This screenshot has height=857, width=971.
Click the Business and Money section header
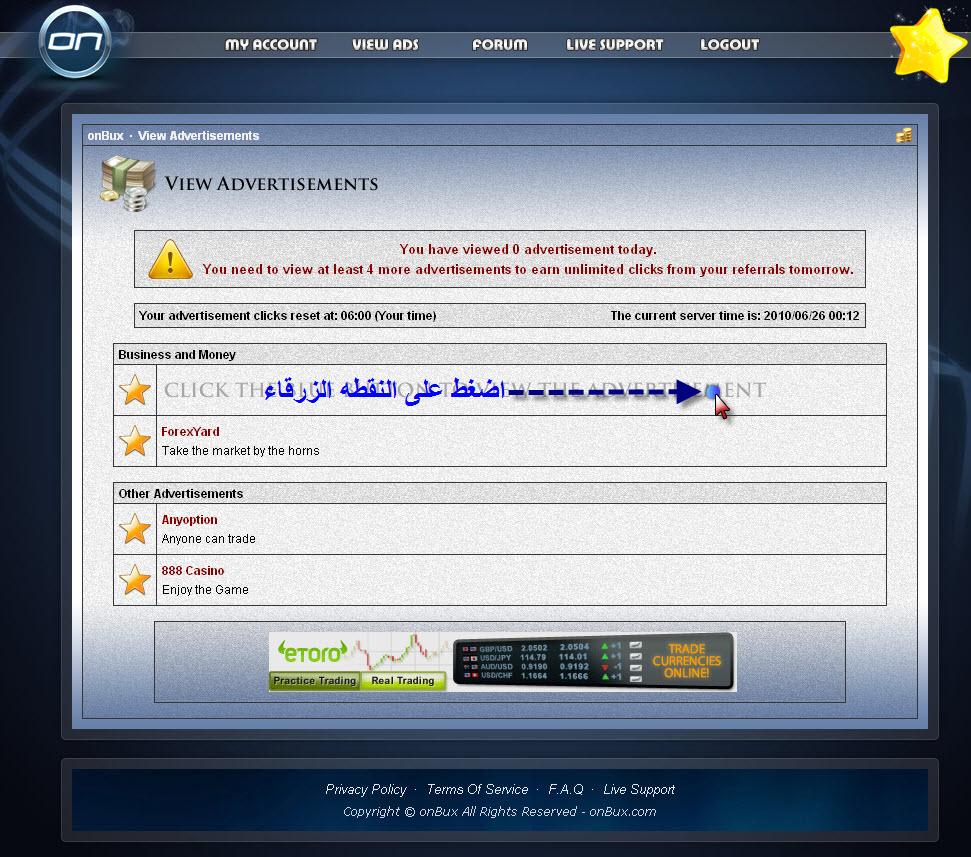500,354
